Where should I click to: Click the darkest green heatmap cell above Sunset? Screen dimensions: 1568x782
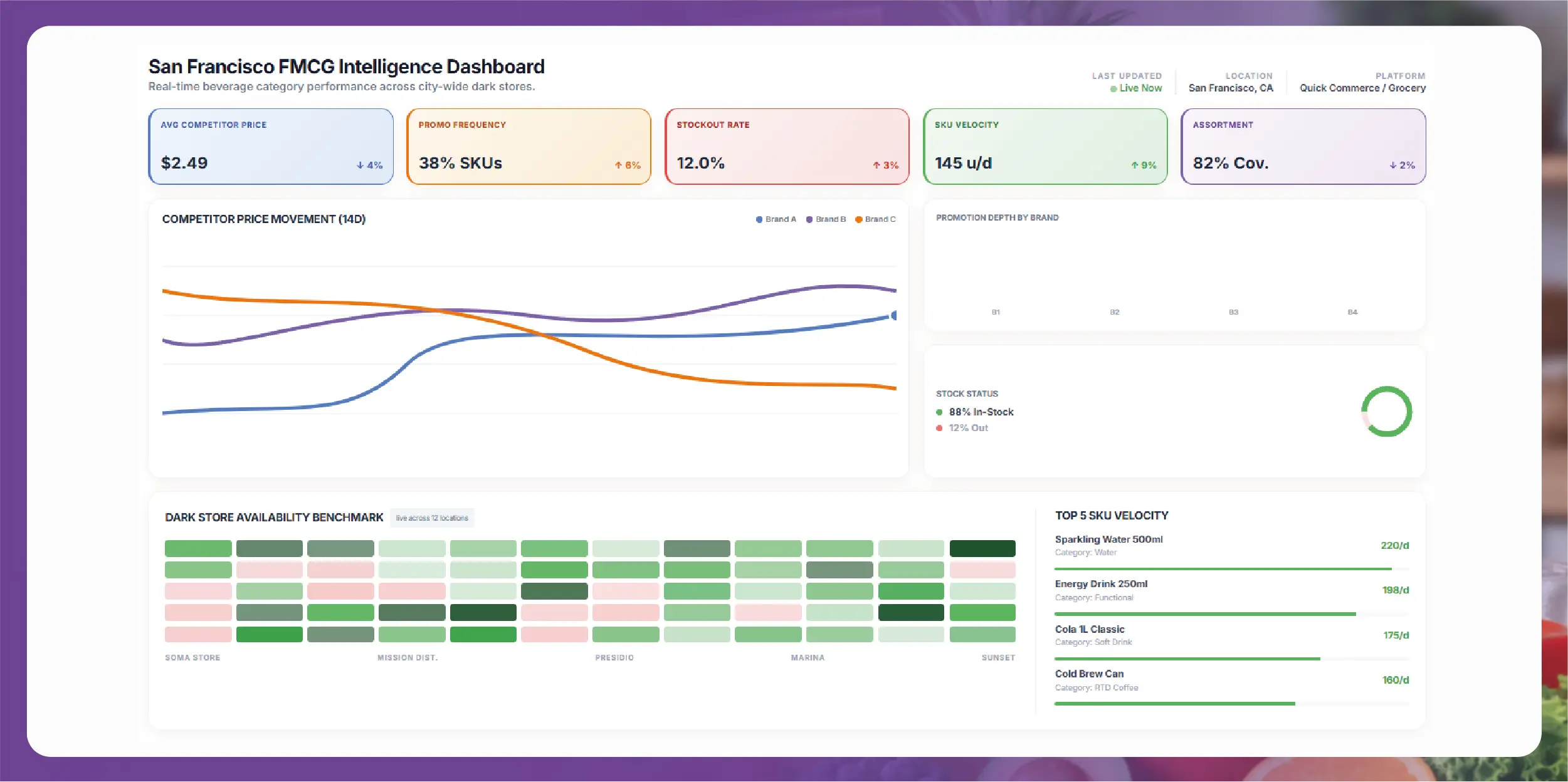point(982,549)
